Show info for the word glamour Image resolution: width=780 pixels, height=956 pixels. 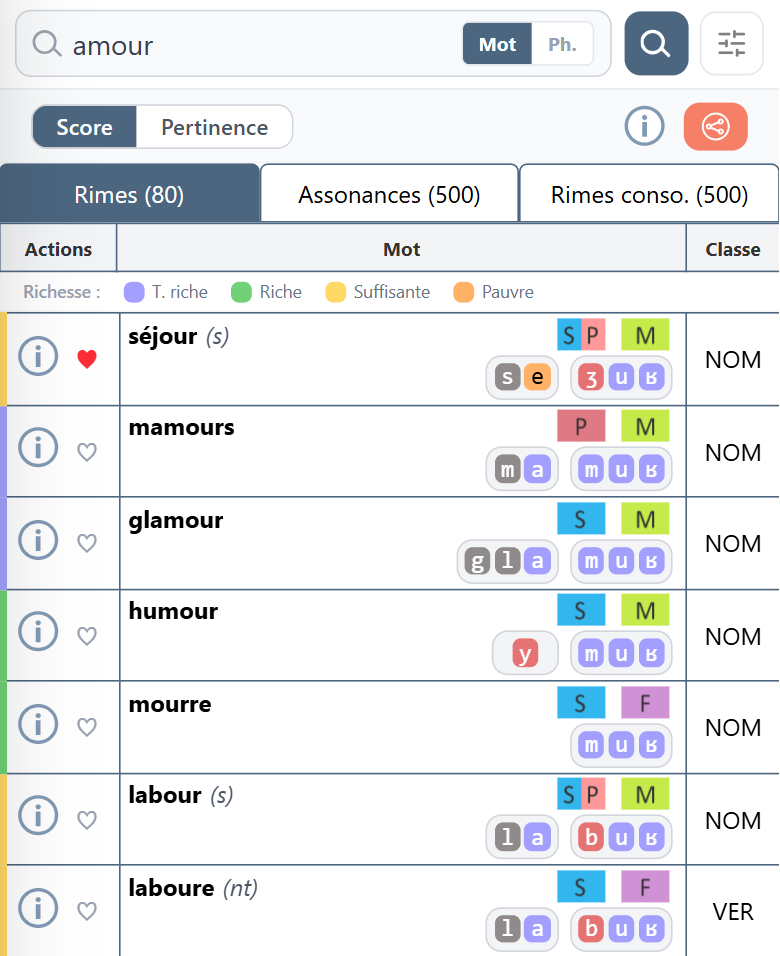(38, 540)
